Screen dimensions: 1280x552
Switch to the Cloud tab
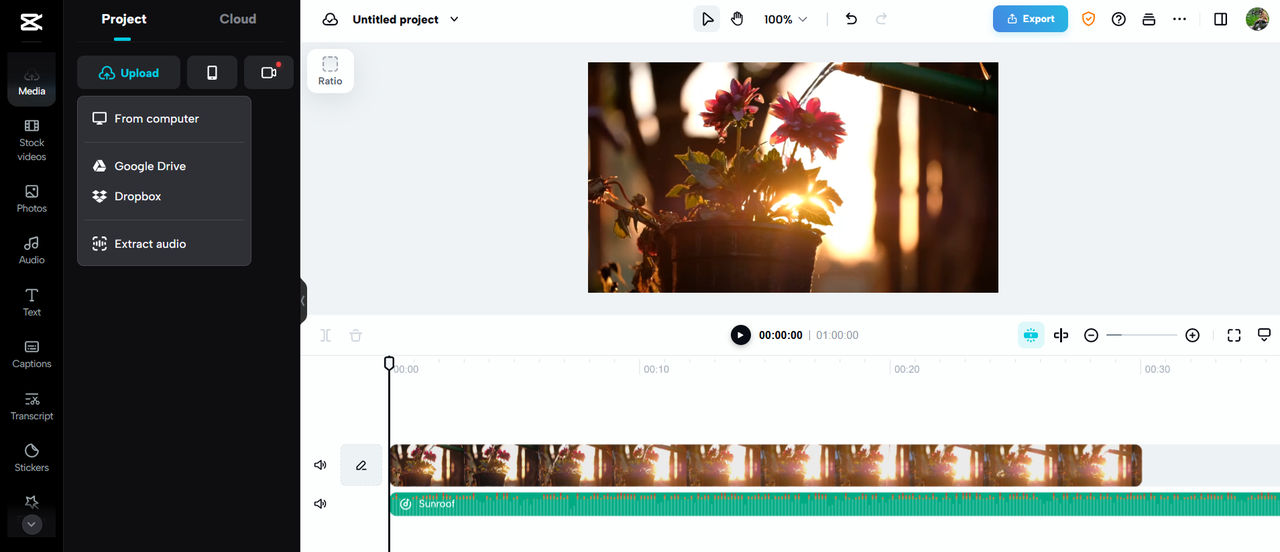[238, 19]
